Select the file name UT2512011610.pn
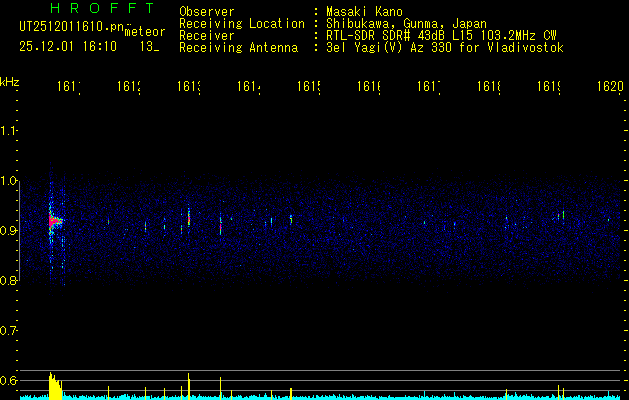629x400 pixels. 72,27
